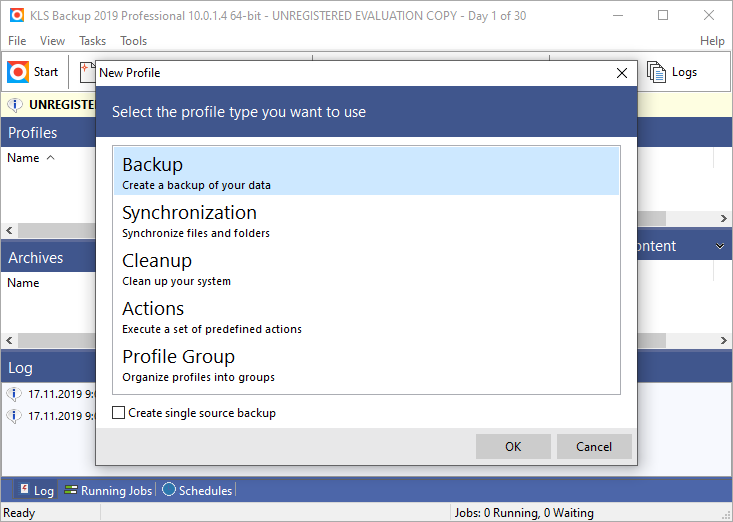733x522 pixels.
Task: Close the New Profile dialog
Action: coord(622,73)
